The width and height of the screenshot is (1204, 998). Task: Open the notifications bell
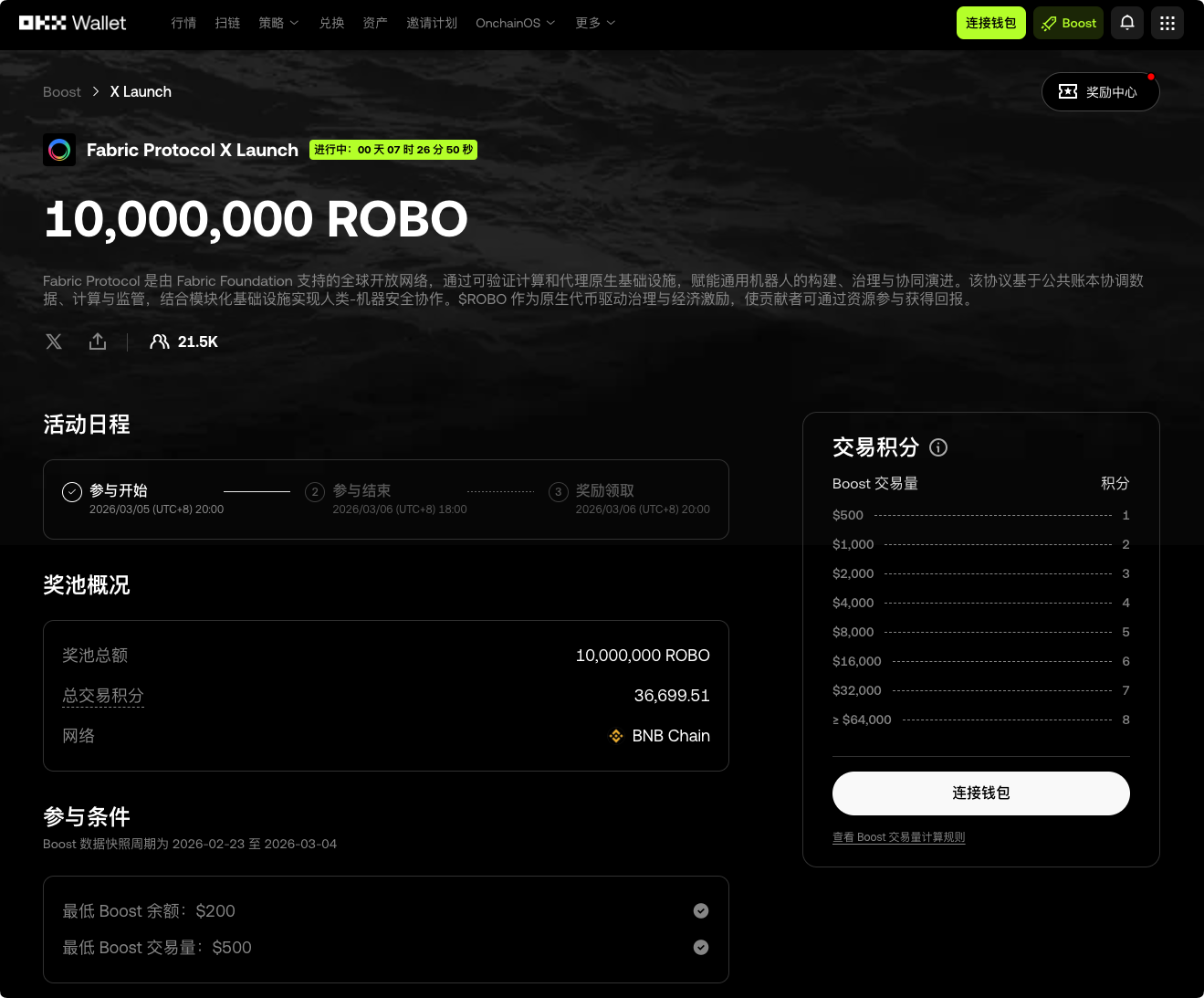coord(1126,23)
